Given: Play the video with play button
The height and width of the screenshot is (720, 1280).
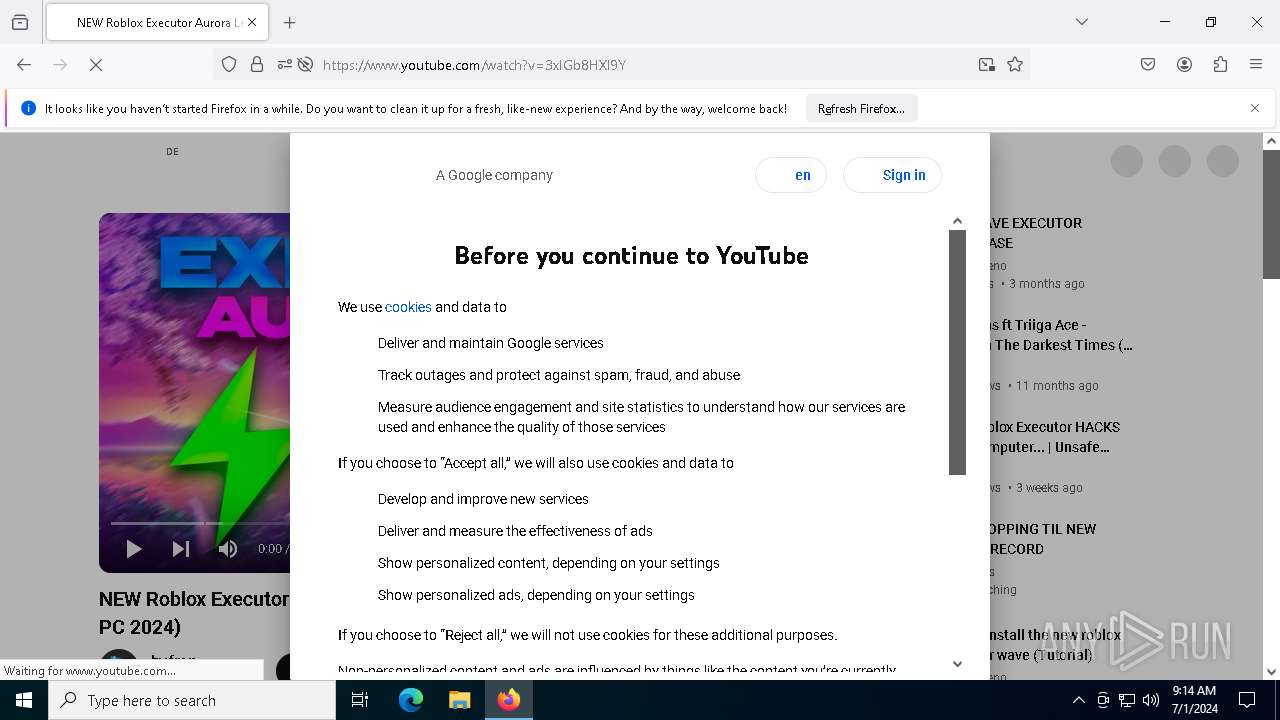Looking at the screenshot, I should pos(134,548).
